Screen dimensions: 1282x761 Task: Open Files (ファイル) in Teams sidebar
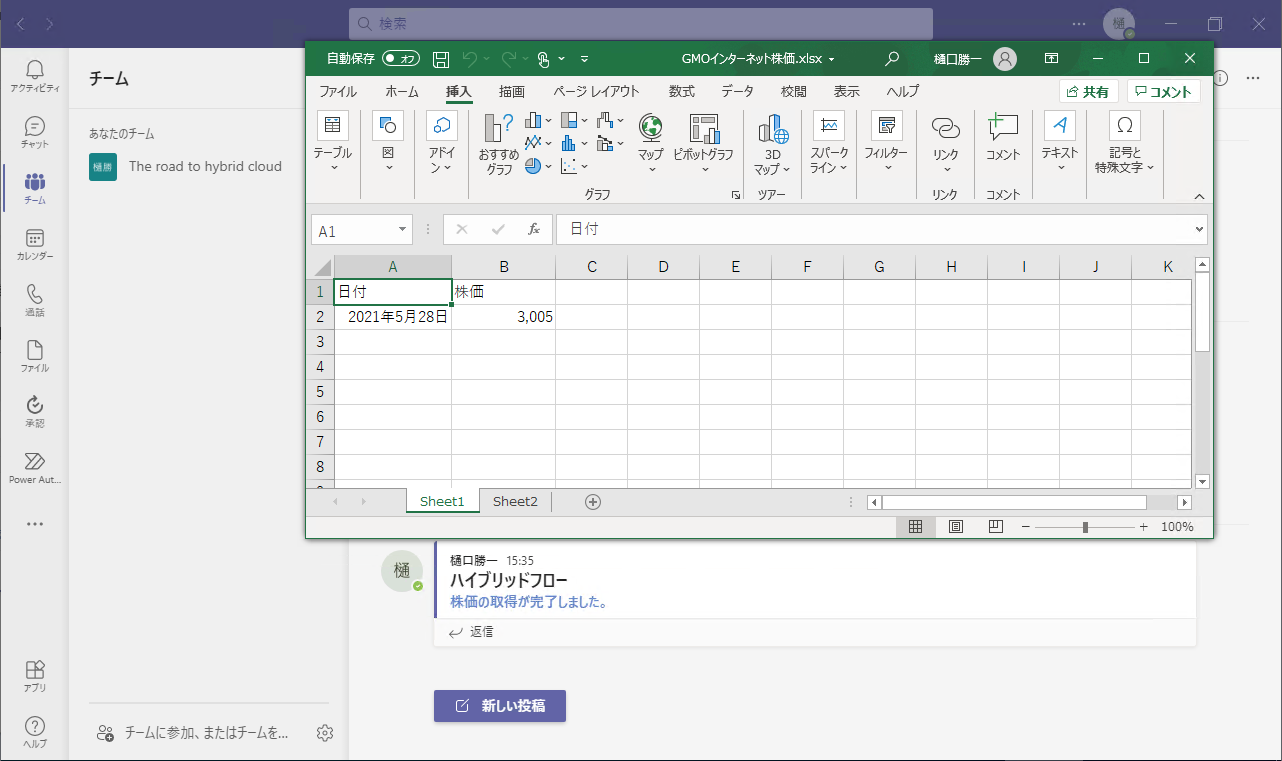click(35, 356)
